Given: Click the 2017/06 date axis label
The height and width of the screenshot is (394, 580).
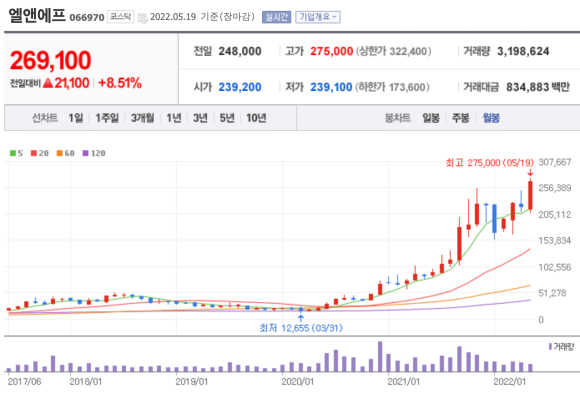Looking at the screenshot, I should coord(24,382).
